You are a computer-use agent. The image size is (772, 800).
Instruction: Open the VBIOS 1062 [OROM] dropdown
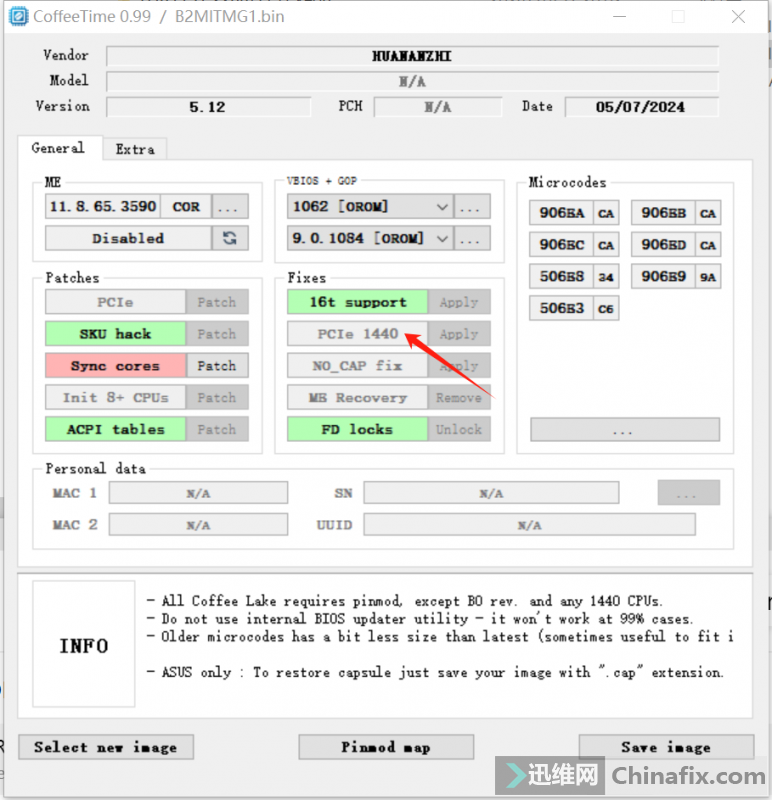[370, 207]
